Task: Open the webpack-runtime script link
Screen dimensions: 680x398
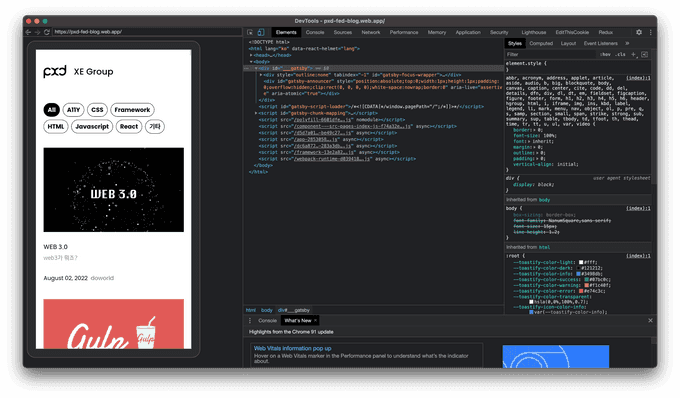Action: point(333,159)
